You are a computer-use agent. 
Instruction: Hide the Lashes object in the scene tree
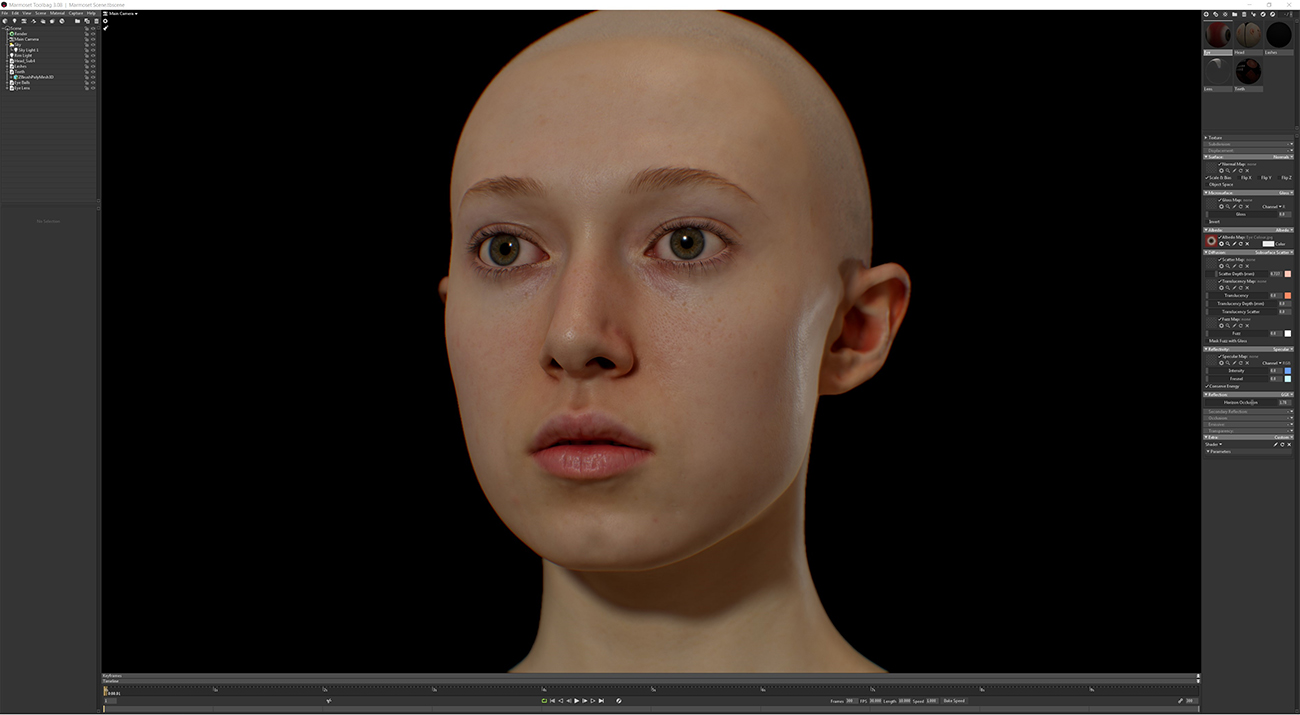coord(93,66)
